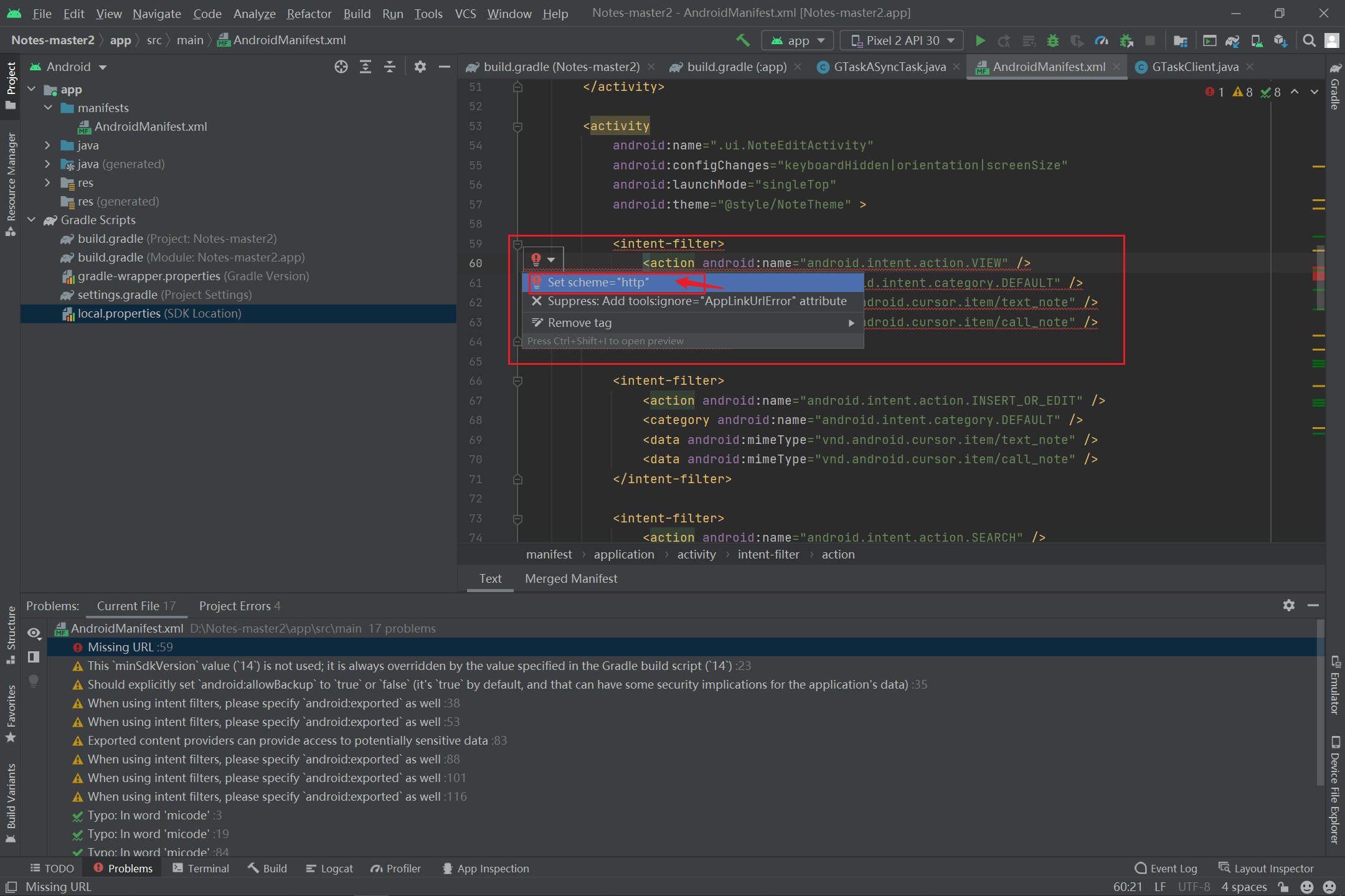Image resolution: width=1345 pixels, height=896 pixels.
Task: Click the Run Anything icon in the toolbar
Action: tap(1209, 40)
